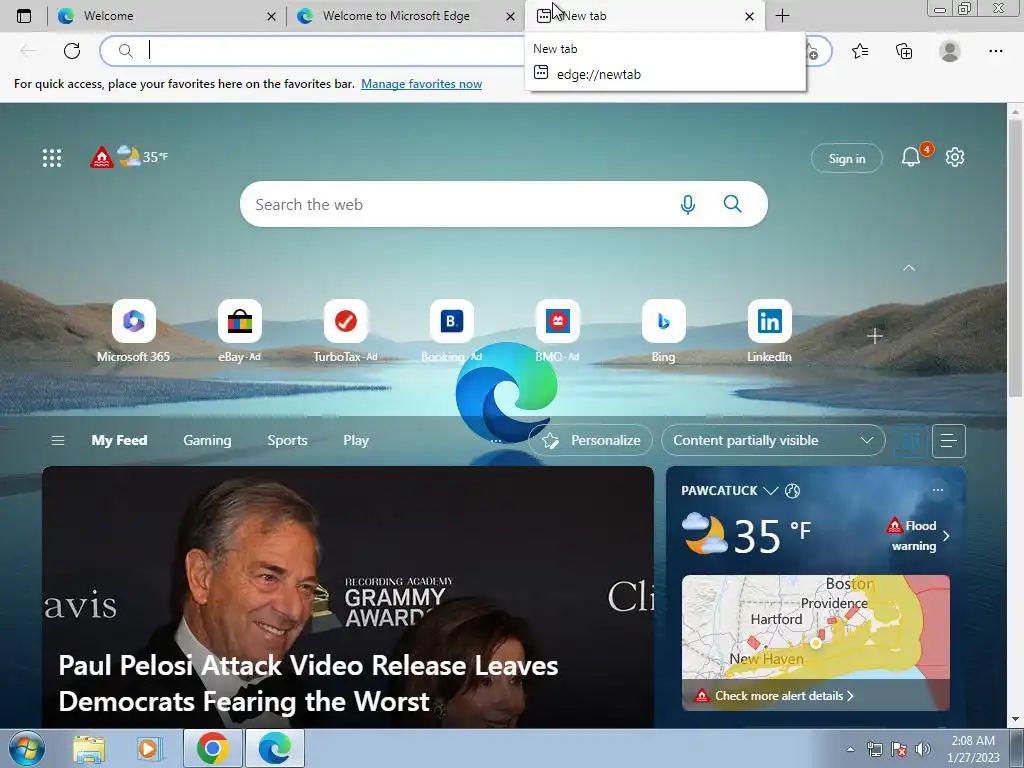Reload the page with refresh icon

click(x=72, y=51)
